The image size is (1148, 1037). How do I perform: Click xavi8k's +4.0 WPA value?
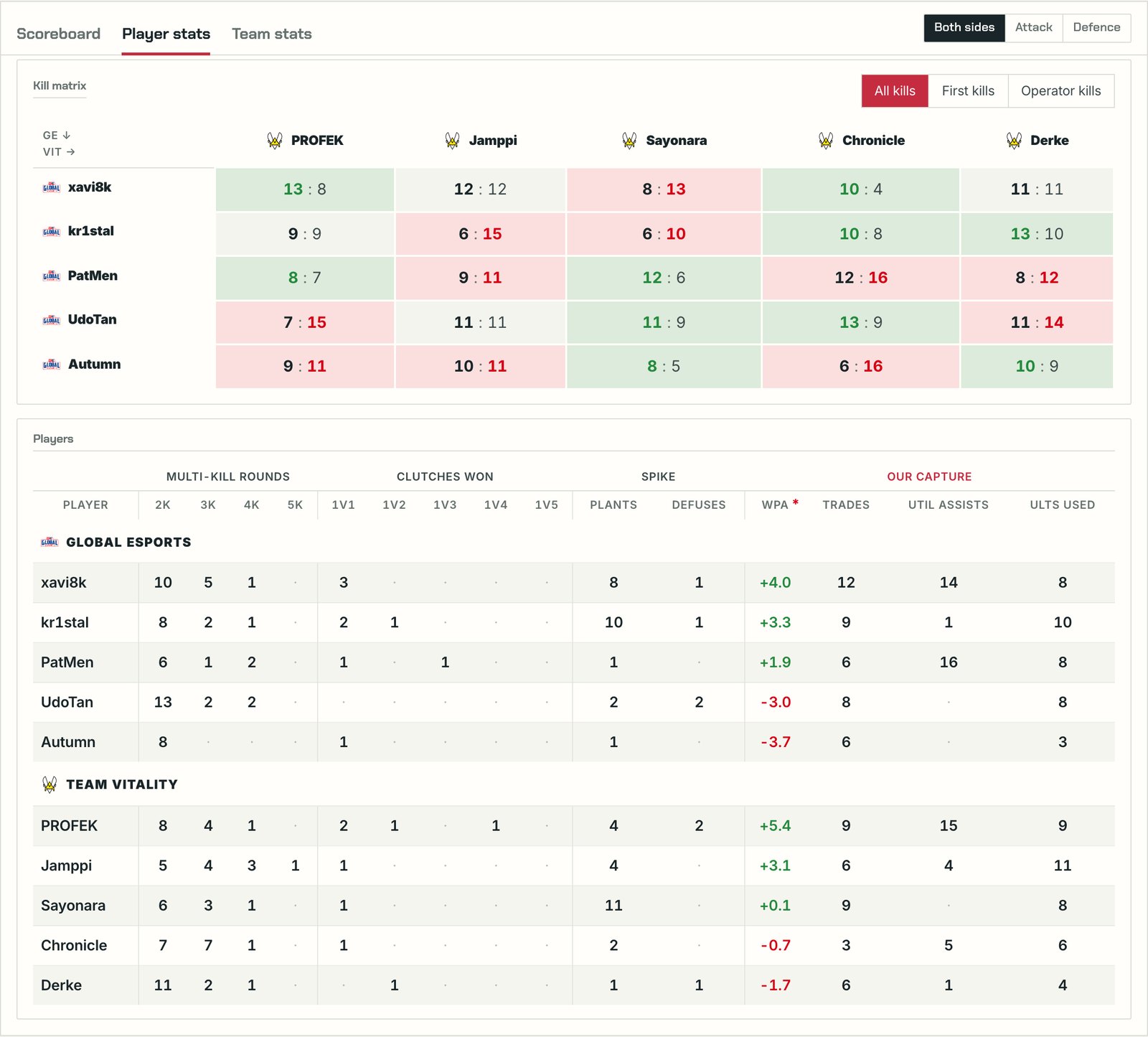click(775, 583)
